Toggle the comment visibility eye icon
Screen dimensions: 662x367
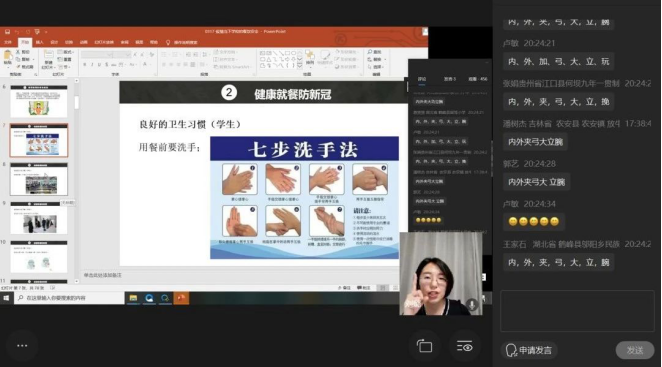click(464, 347)
